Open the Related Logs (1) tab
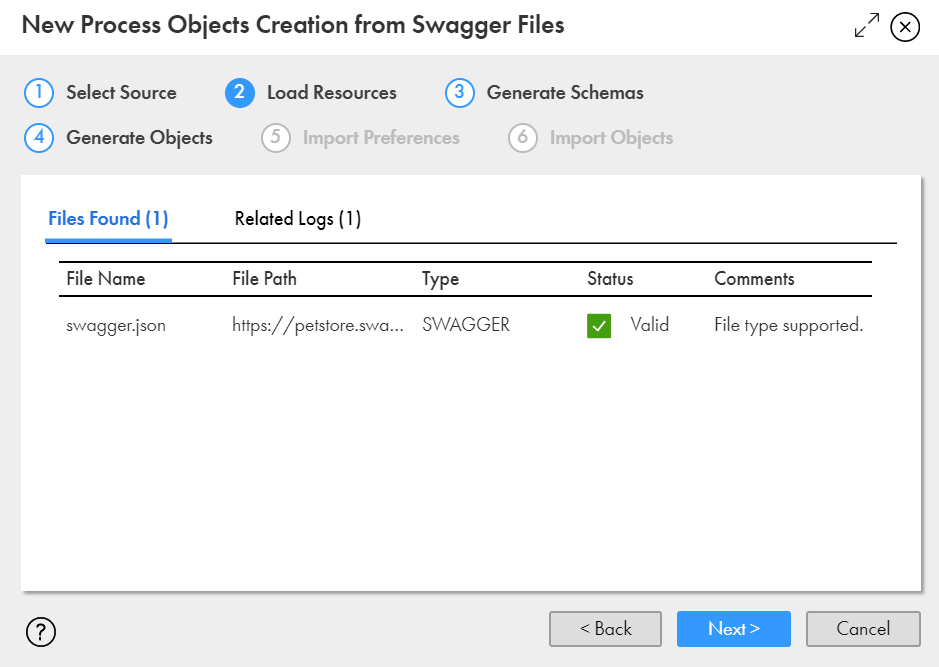The height and width of the screenshot is (667, 939). pos(298,219)
